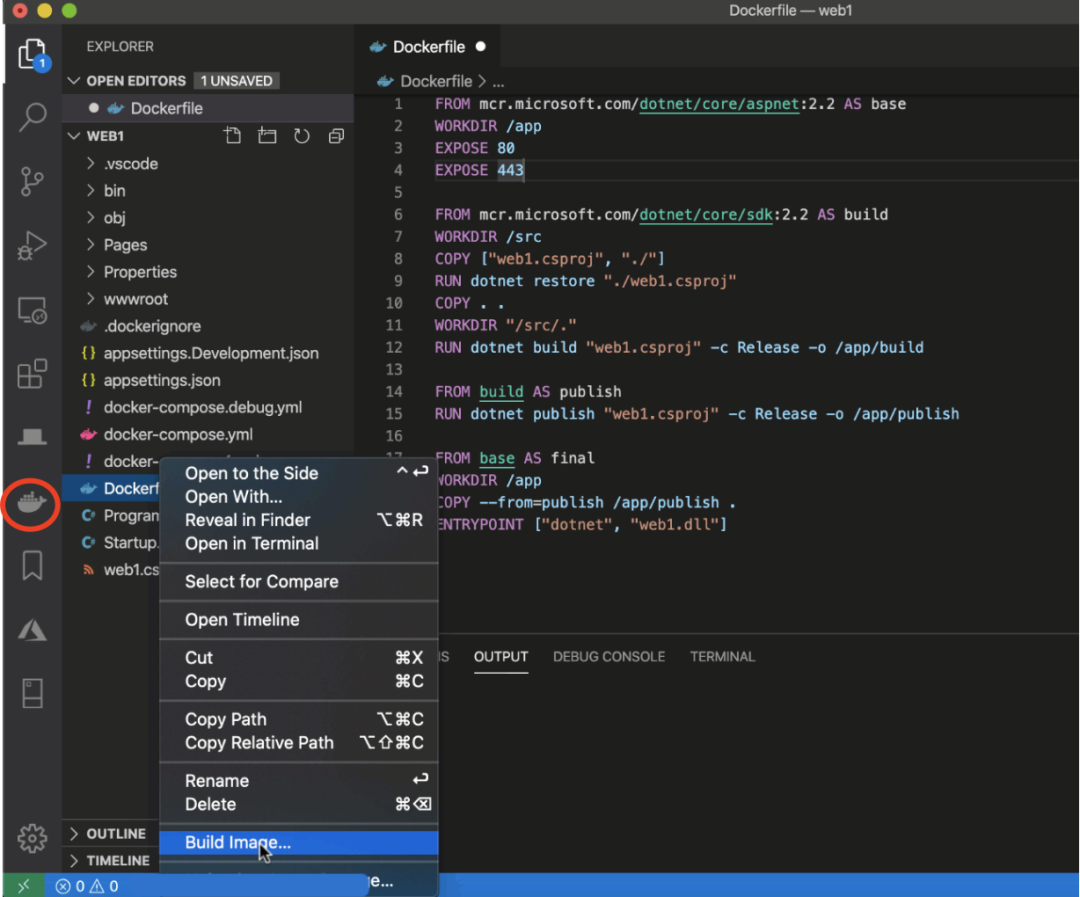Screen dimensions: 1080x897
Task: Select Copy Relative Path menu entry
Action: (x=299, y=743)
